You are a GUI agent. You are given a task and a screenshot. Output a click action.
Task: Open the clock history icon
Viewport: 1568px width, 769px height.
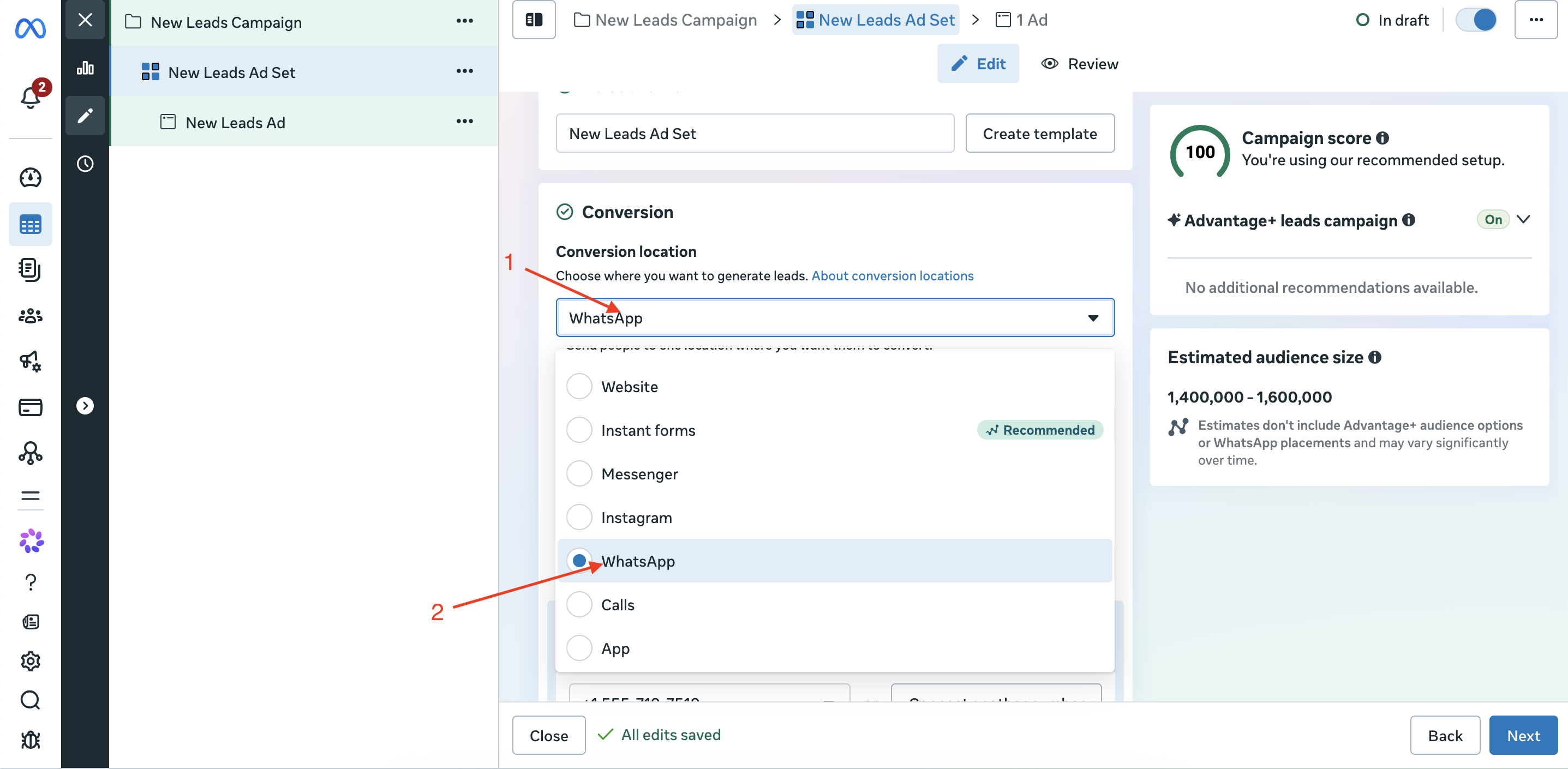point(85,164)
